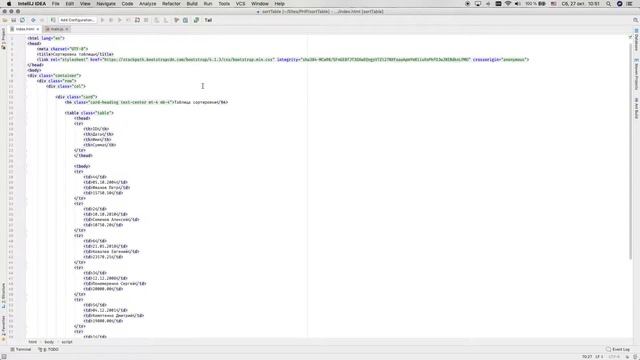Click the Synchronize refresh toolbar icon
Screen dimensions: 640x360
pyautogui.click(x=22, y=20)
